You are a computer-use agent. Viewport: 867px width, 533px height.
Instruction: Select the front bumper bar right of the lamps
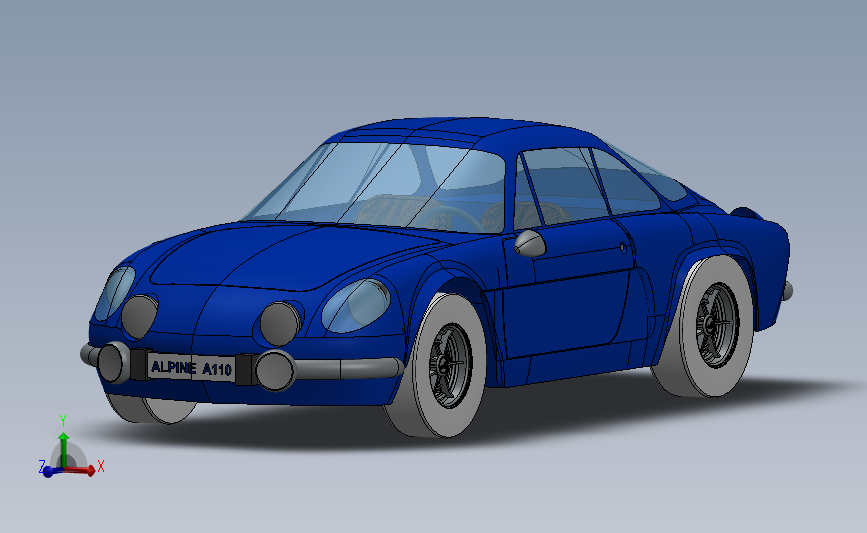click(348, 368)
